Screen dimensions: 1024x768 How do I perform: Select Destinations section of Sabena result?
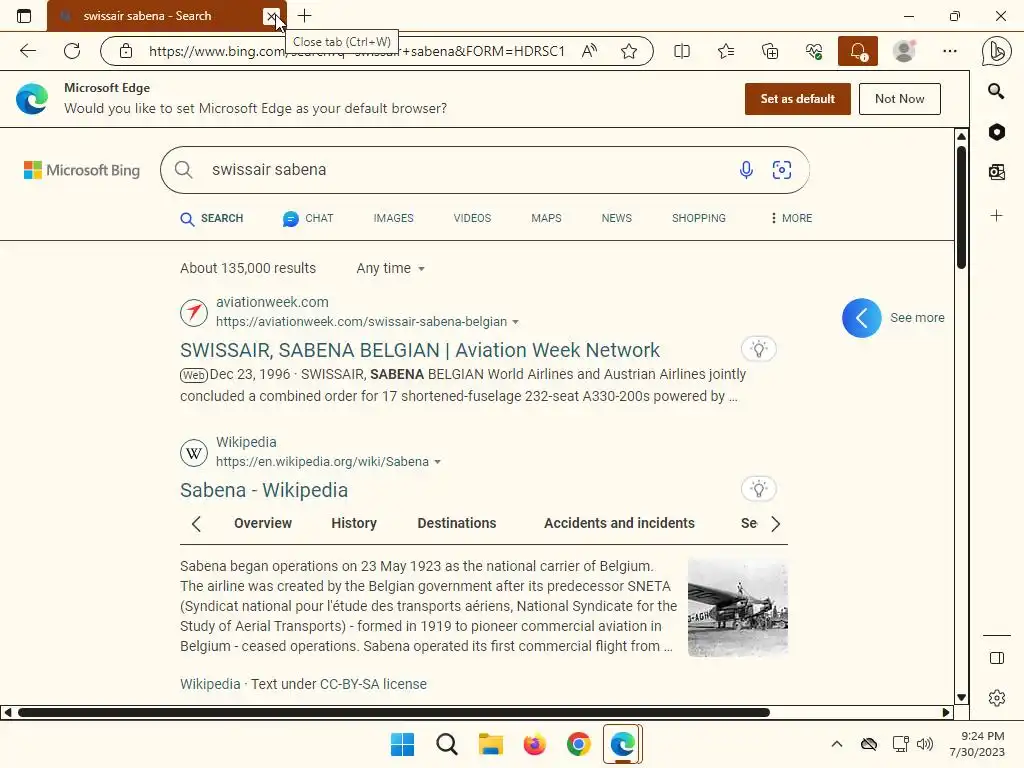pyautogui.click(x=456, y=523)
